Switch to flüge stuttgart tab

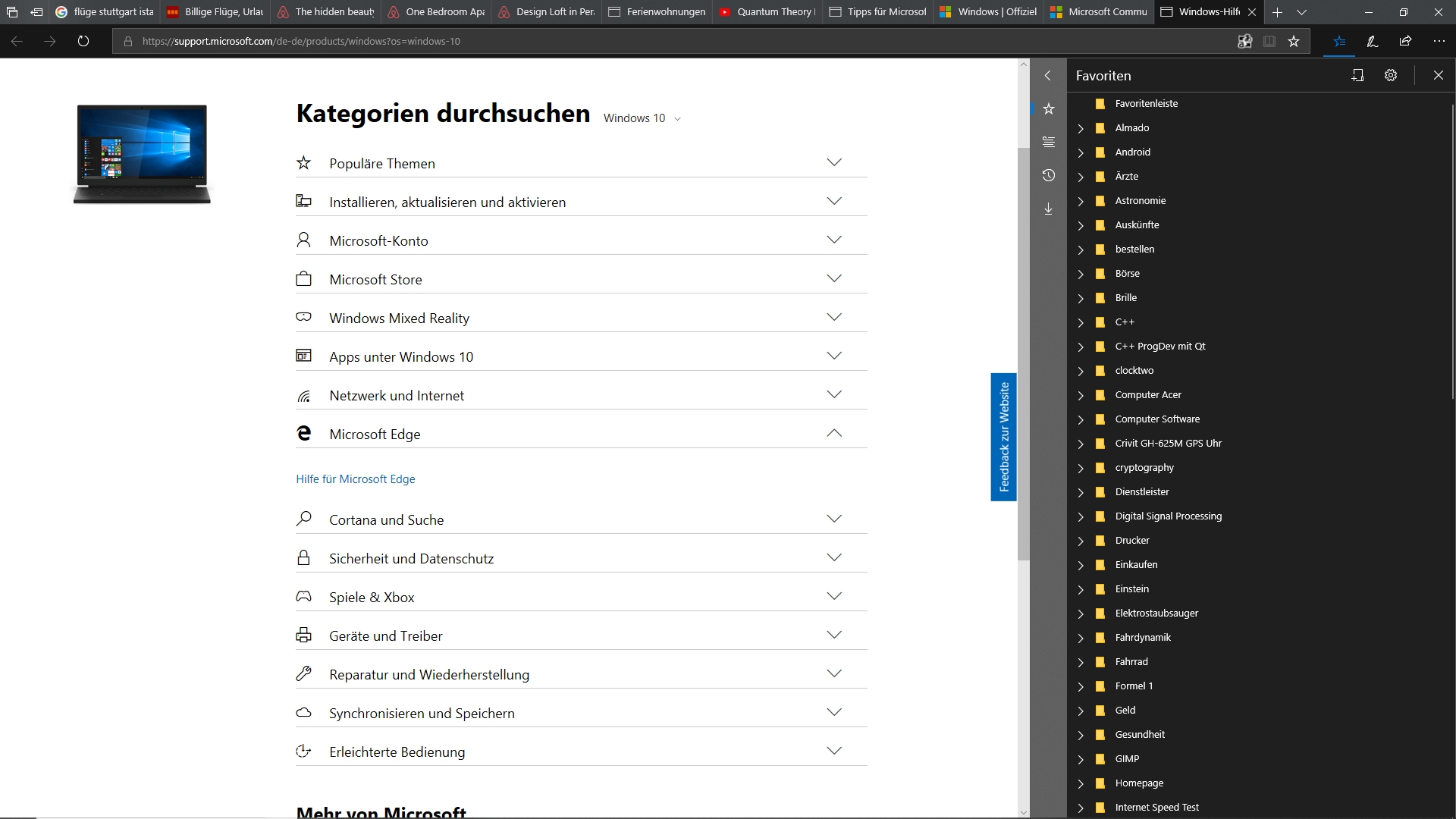tap(105, 12)
